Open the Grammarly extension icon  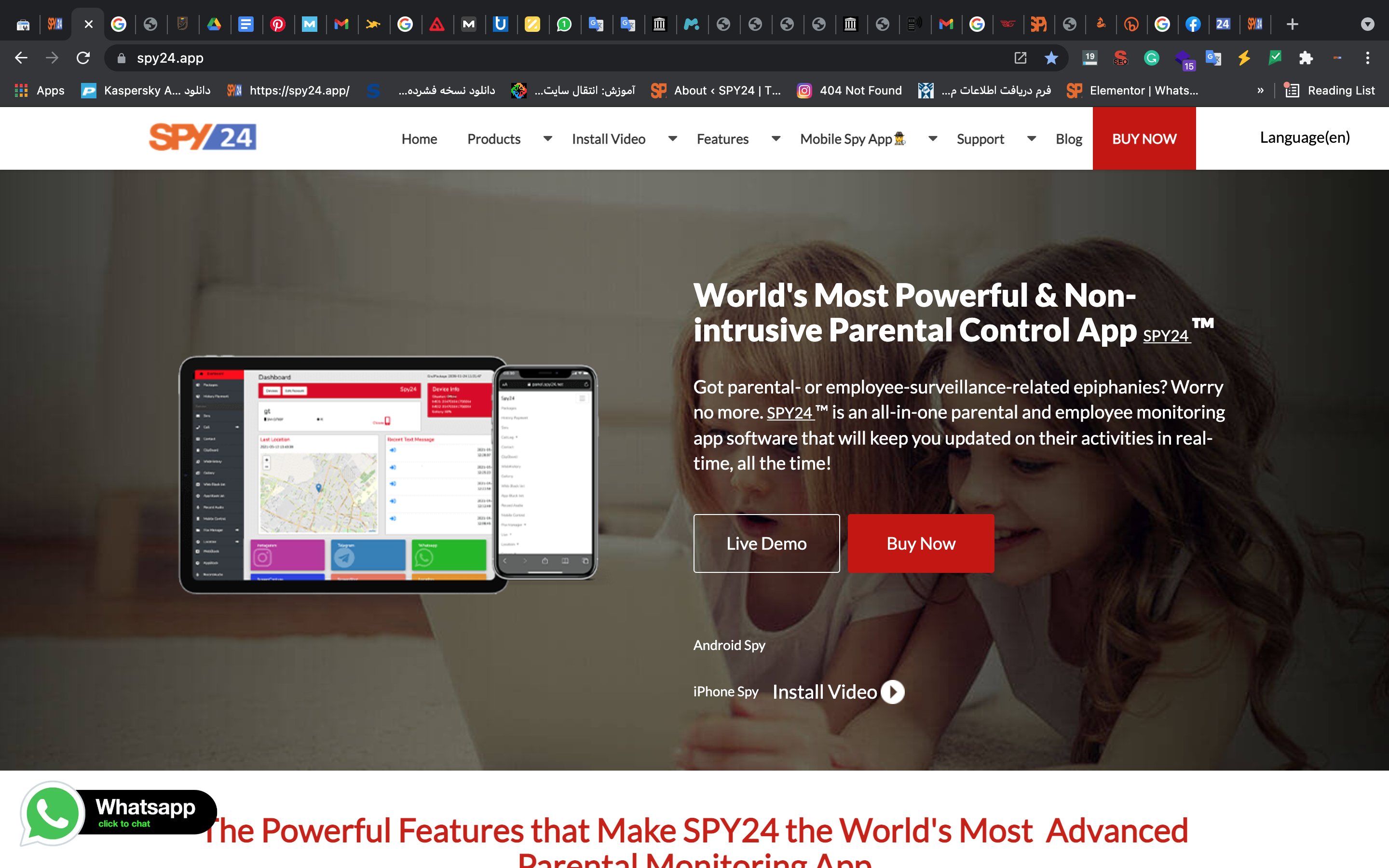pyautogui.click(x=1151, y=58)
